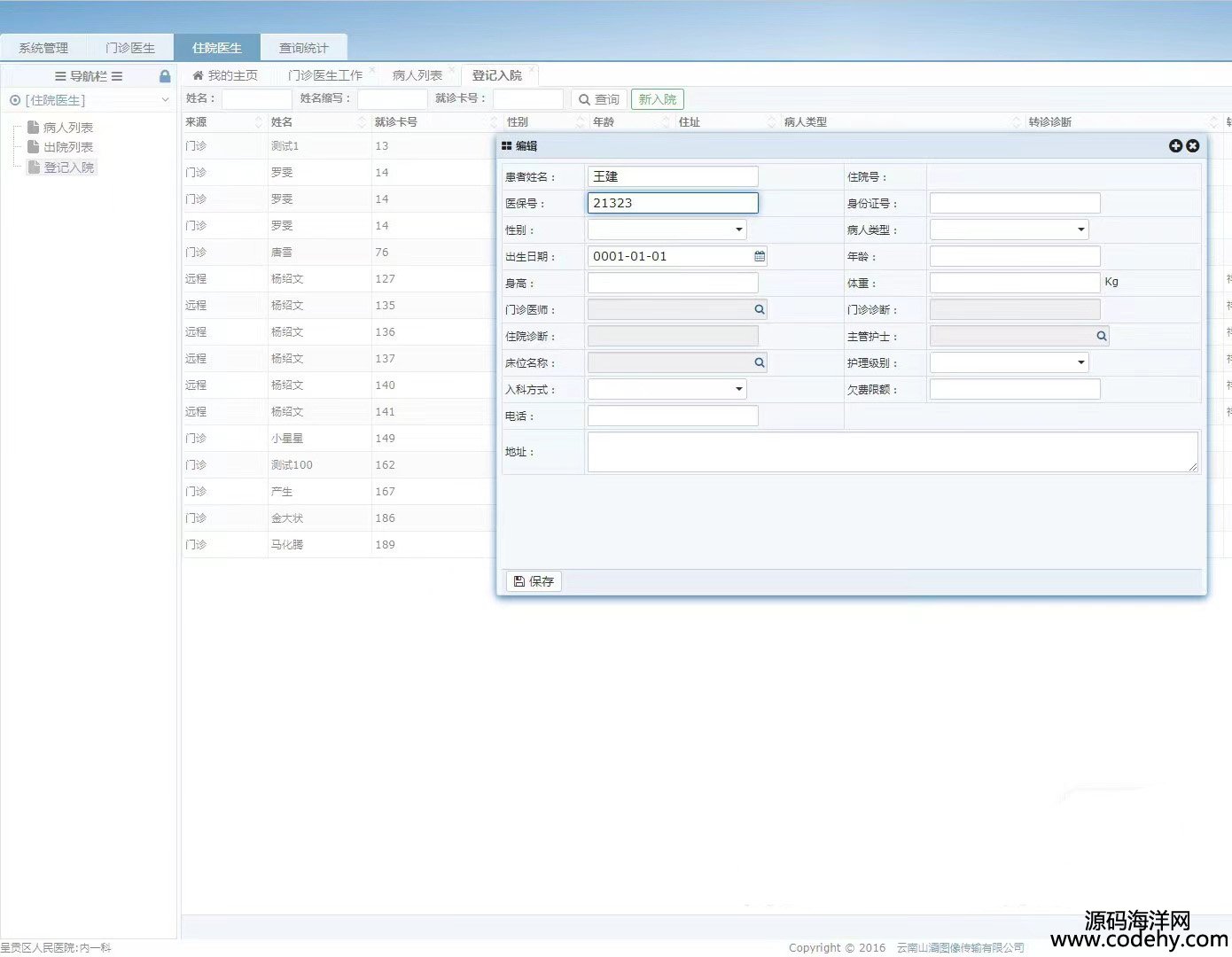1232x957 pixels.
Task: Switch to the 系统管理 top tab
Action: (43, 48)
